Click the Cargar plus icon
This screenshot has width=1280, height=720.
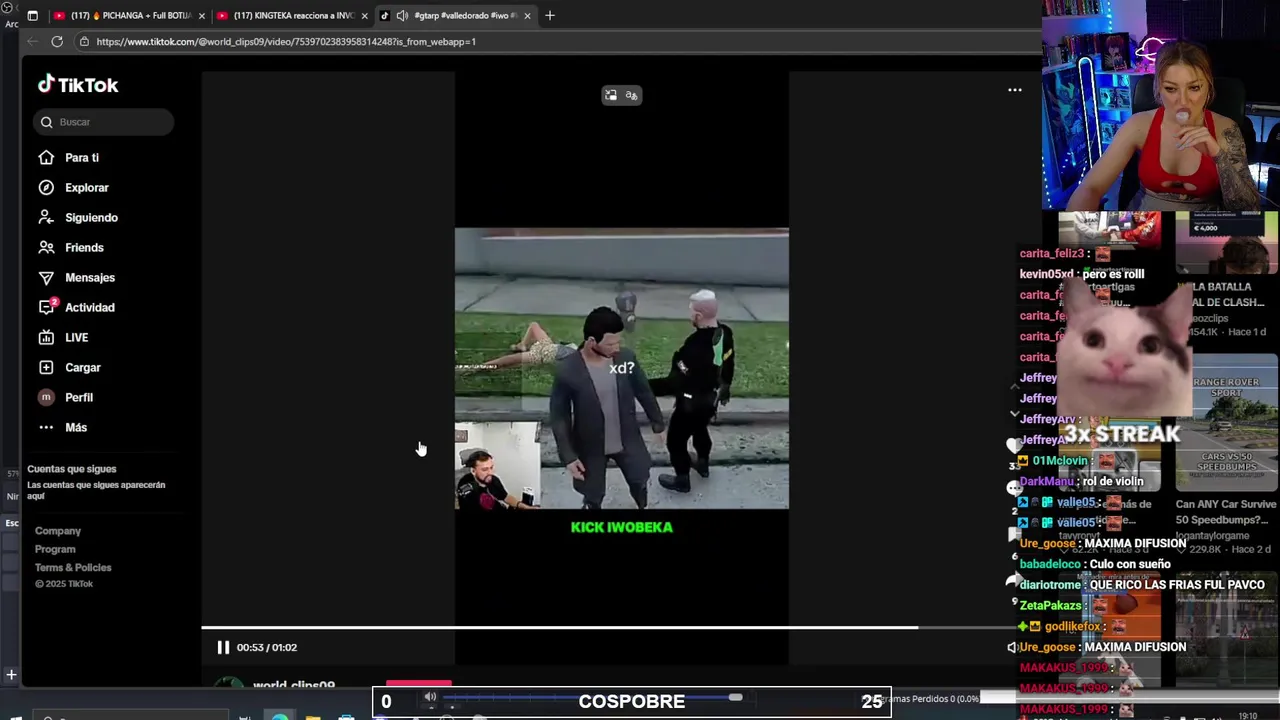pyautogui.click(x=46, y=368)
